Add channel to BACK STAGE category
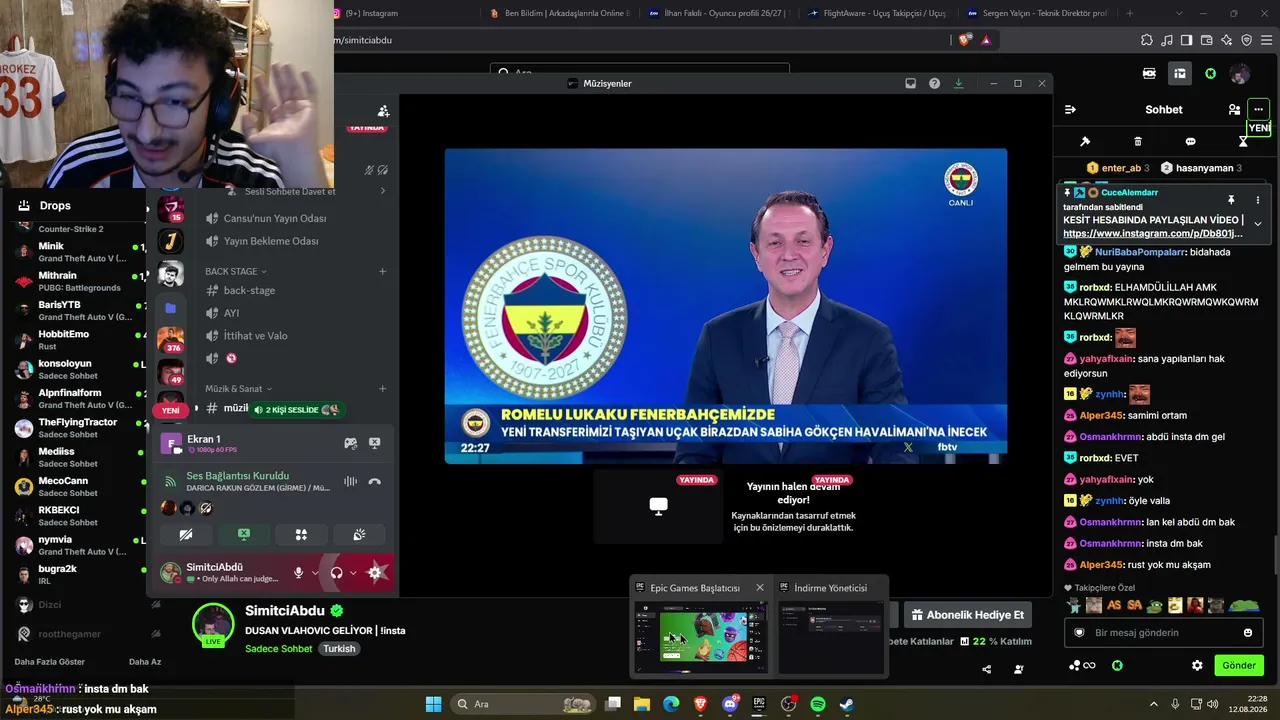 click(382, 271)
